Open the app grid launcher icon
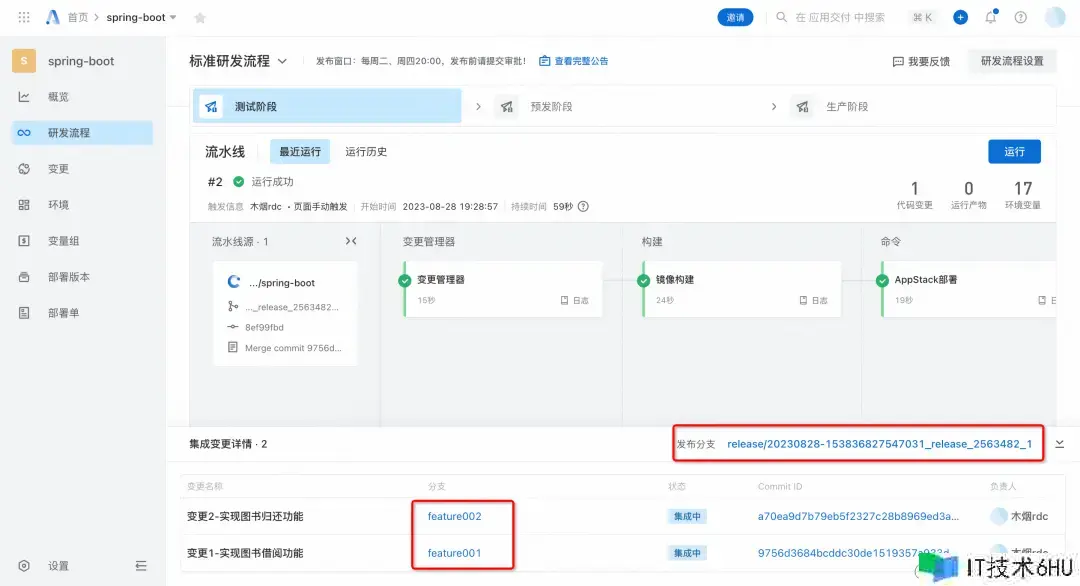The height and width of the screenshot is (586, 1080). point(24,17)
